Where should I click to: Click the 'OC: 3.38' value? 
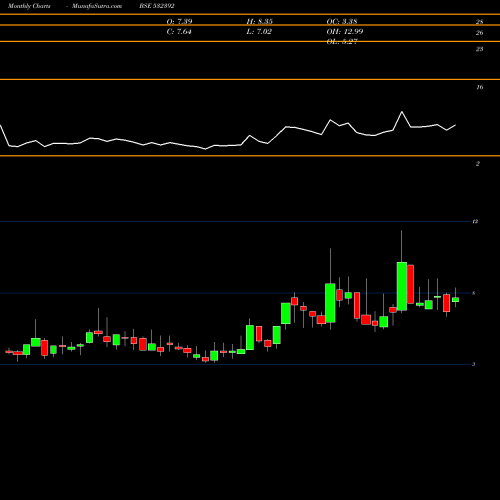point(342,21)
